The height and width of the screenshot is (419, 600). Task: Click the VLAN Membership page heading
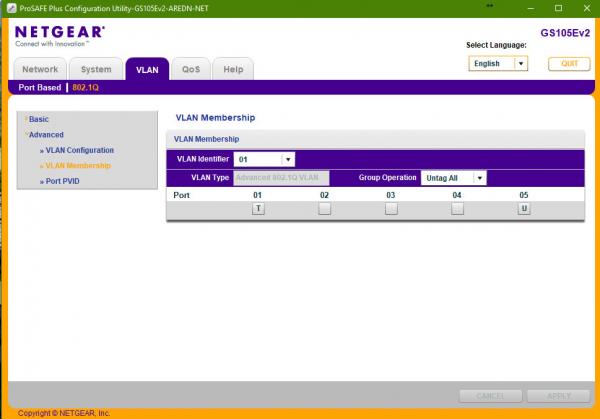click(x=215, y=118)
